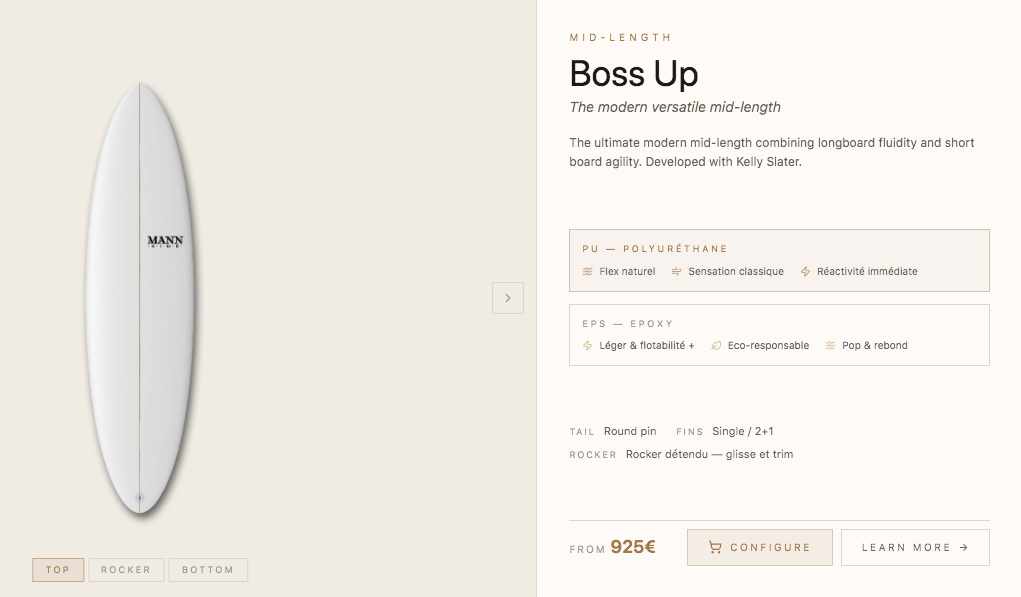Image resolution: width=1021 pixels, height=597 pixels.
Task: Select the EPS — Epoxy construction option
Action: [x=778, y=334]
